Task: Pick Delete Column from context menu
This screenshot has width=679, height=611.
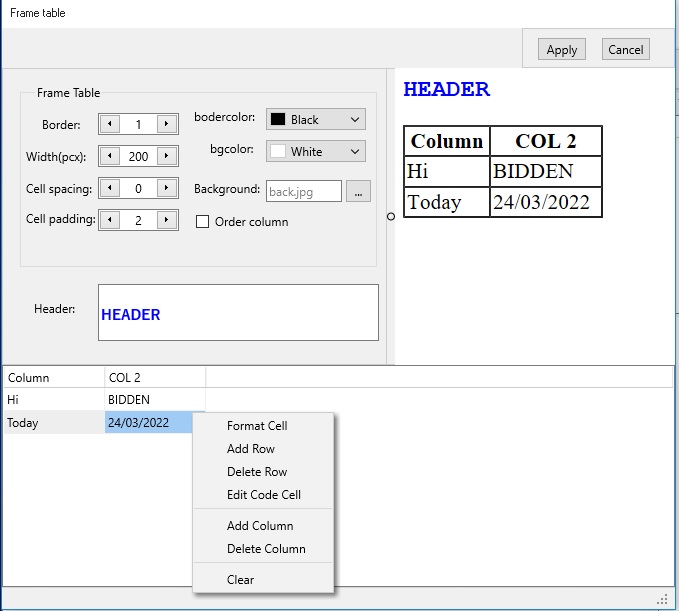Action: pyautogui.click(x=266, y=549)
